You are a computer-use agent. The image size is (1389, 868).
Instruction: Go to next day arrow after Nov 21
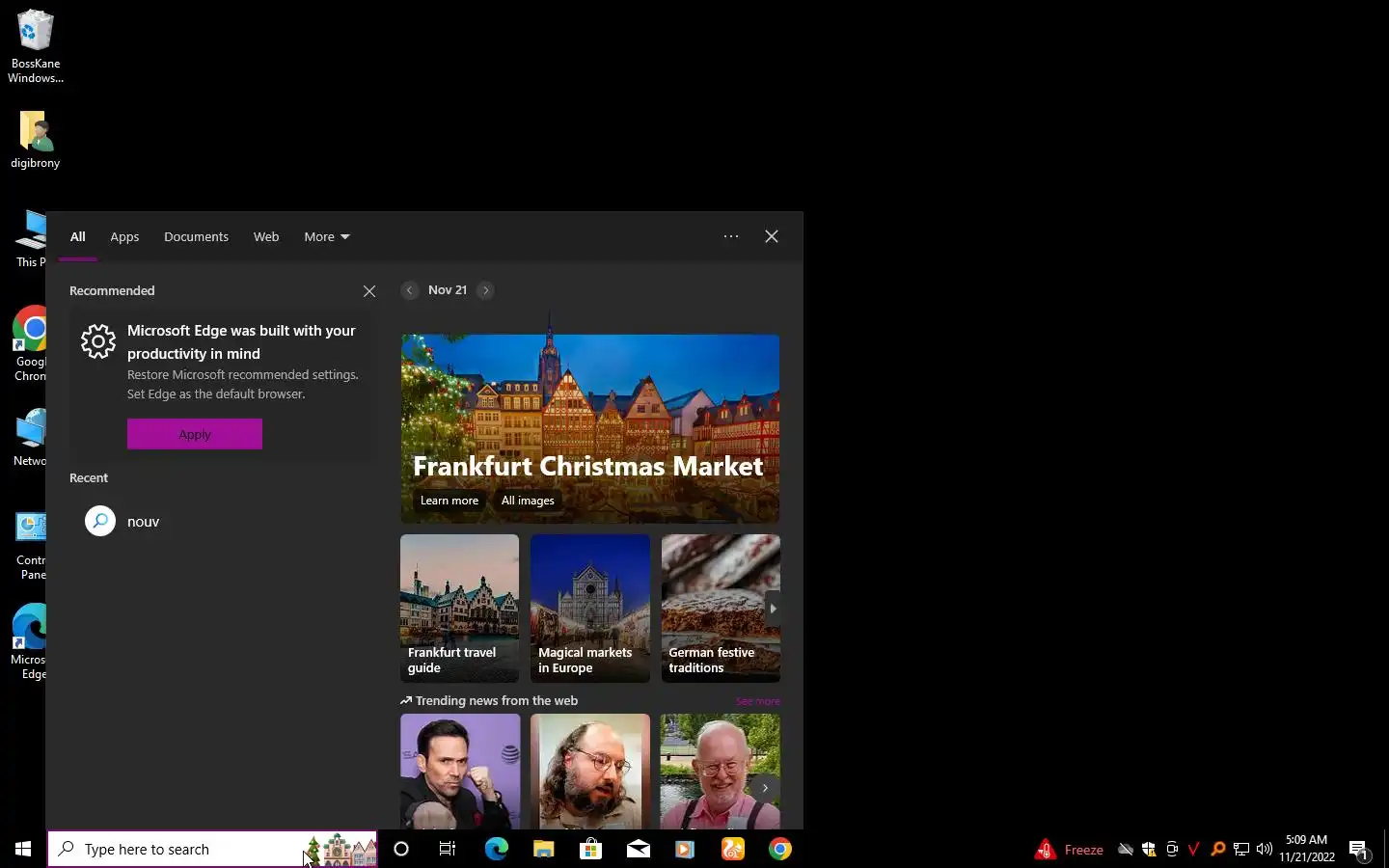(x=485, y=290)
